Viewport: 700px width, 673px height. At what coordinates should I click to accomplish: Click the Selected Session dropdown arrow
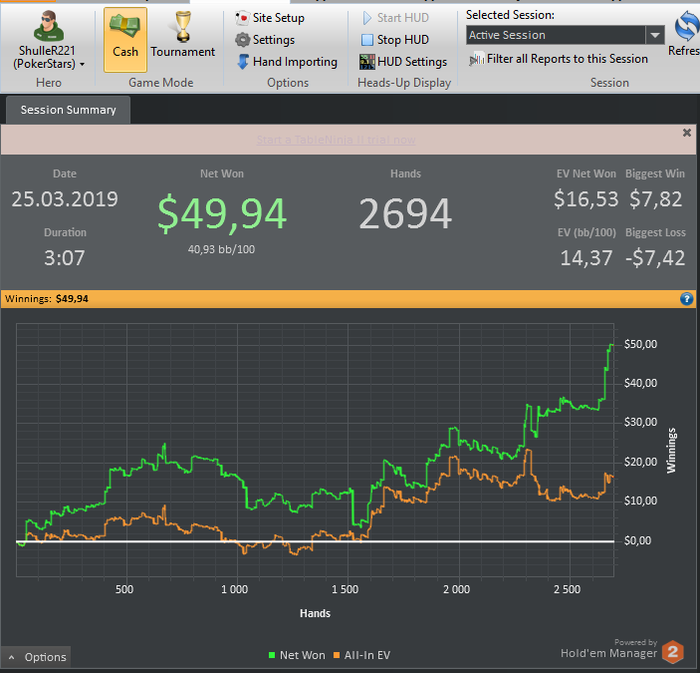pyautogui.click(x=655, y=35)
